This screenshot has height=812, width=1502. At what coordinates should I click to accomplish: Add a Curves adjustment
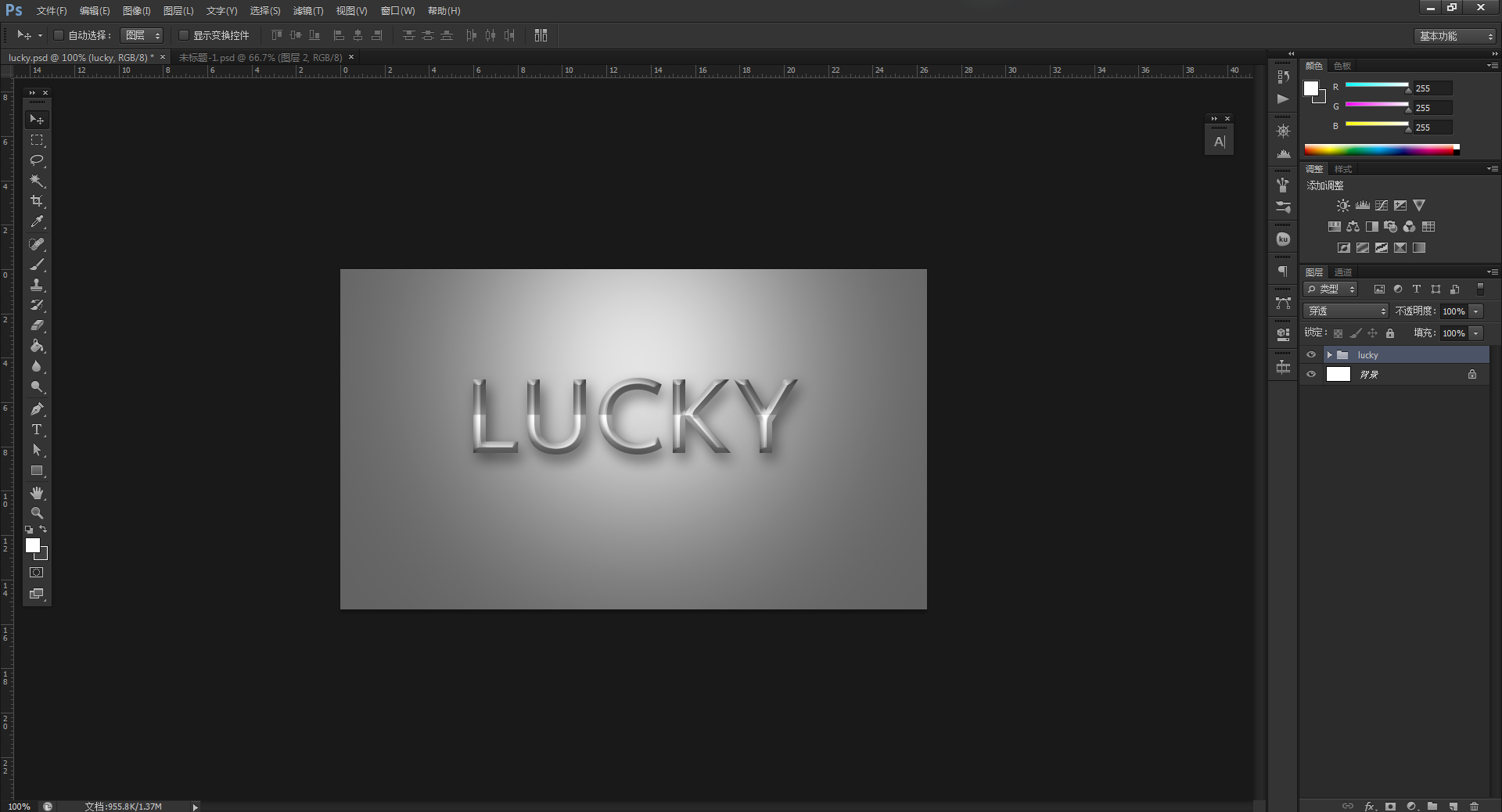point(1382,206)
